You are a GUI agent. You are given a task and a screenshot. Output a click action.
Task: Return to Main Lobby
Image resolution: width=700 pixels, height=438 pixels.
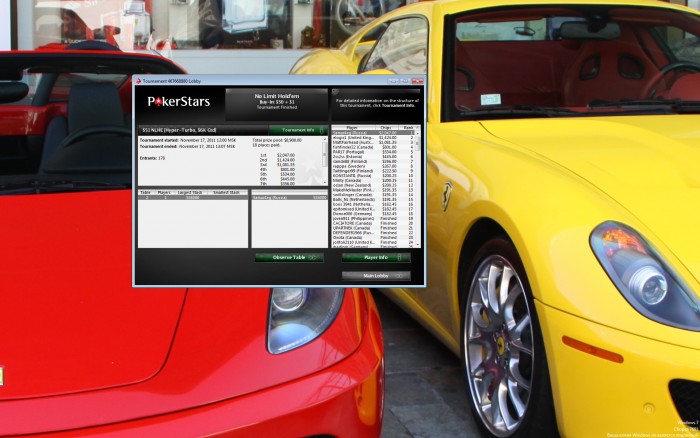376,276
